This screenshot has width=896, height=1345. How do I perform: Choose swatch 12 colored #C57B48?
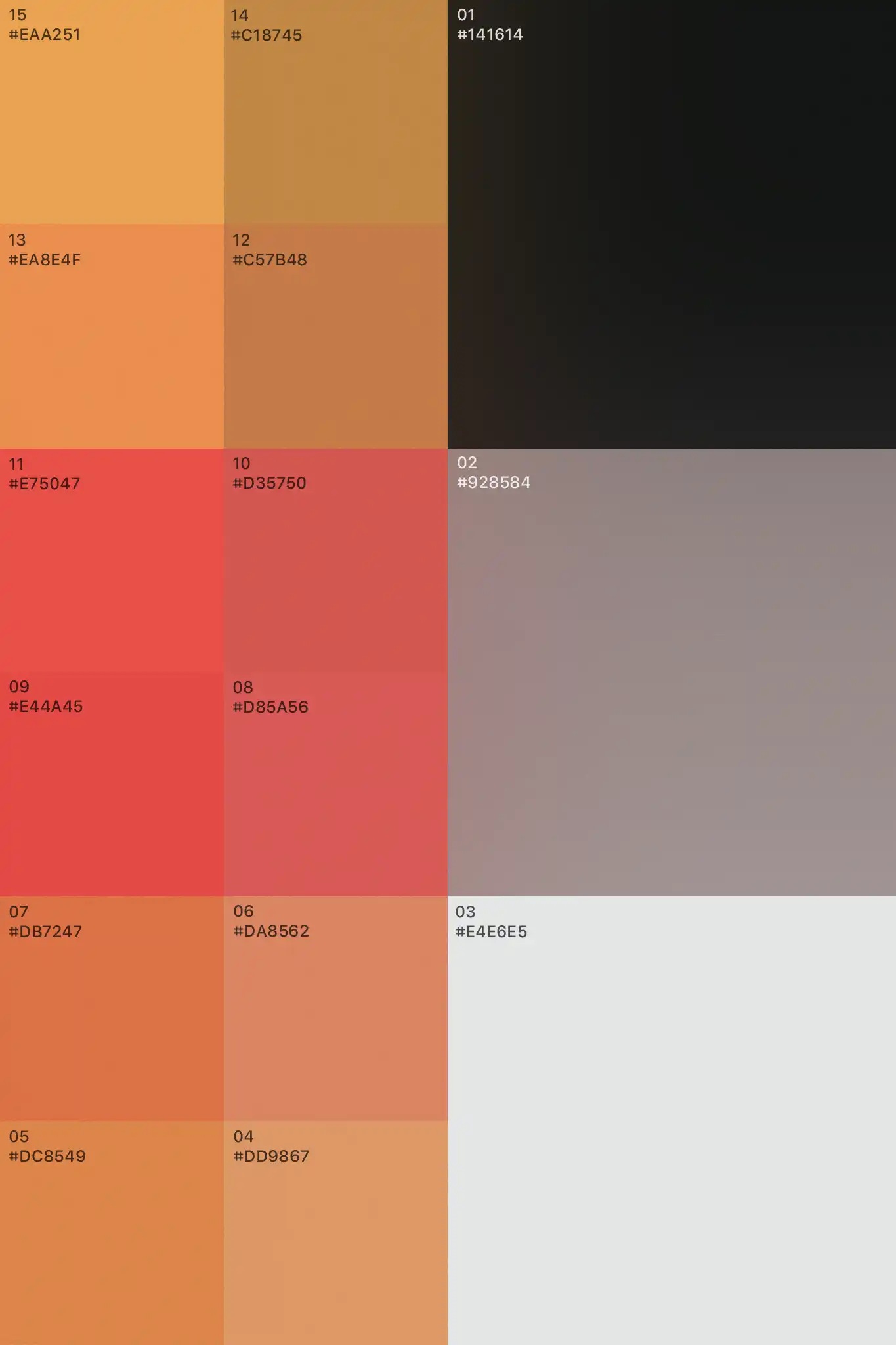[335, 336]
